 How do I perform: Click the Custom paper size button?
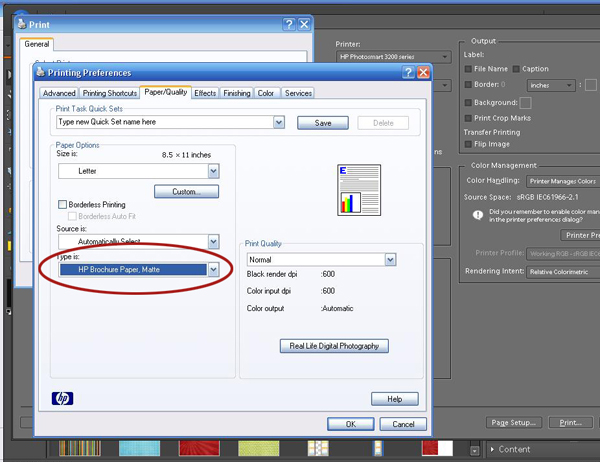[186, 191]
